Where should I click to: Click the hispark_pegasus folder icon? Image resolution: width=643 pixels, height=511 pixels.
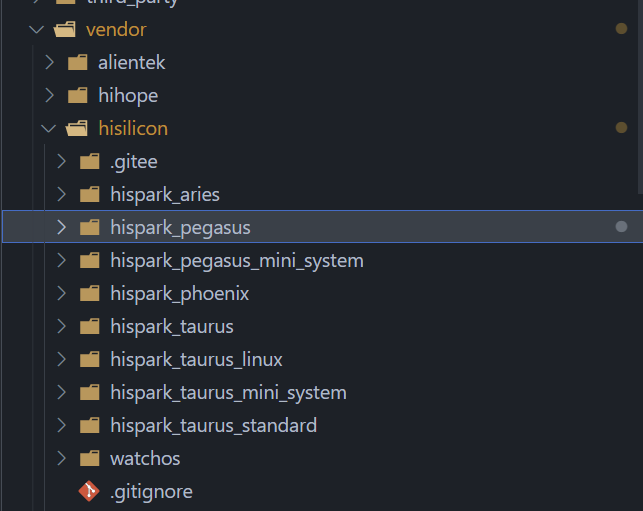89,227
